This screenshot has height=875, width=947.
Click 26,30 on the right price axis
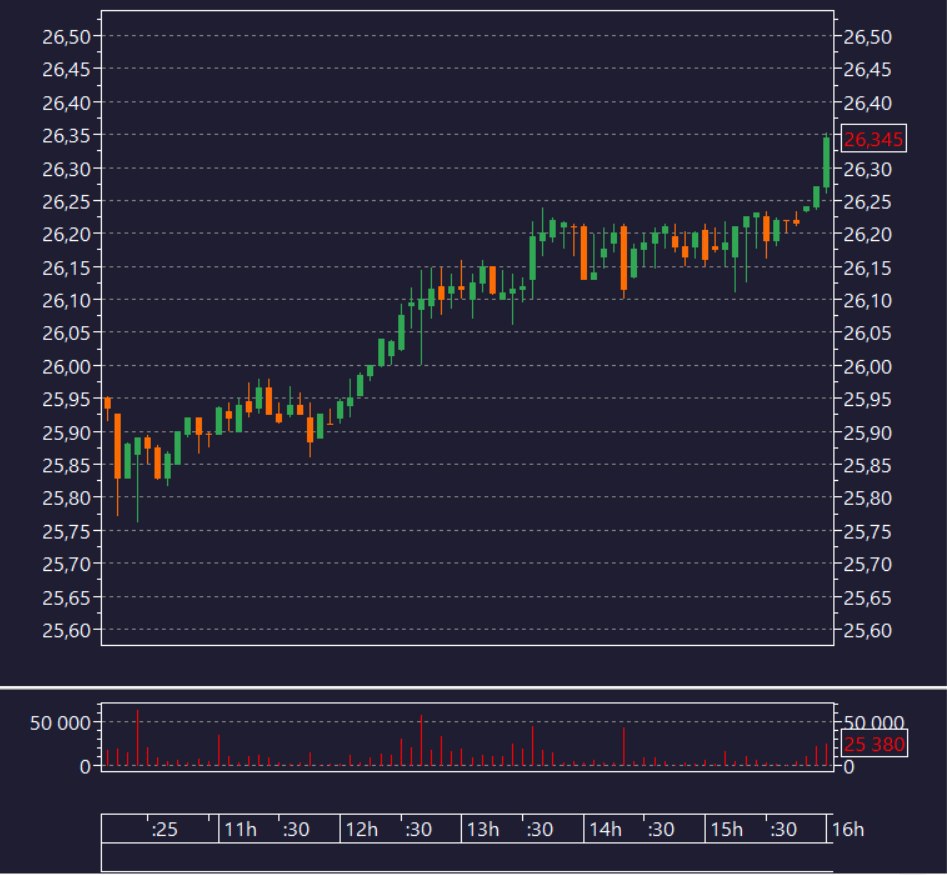pos(867,169)
